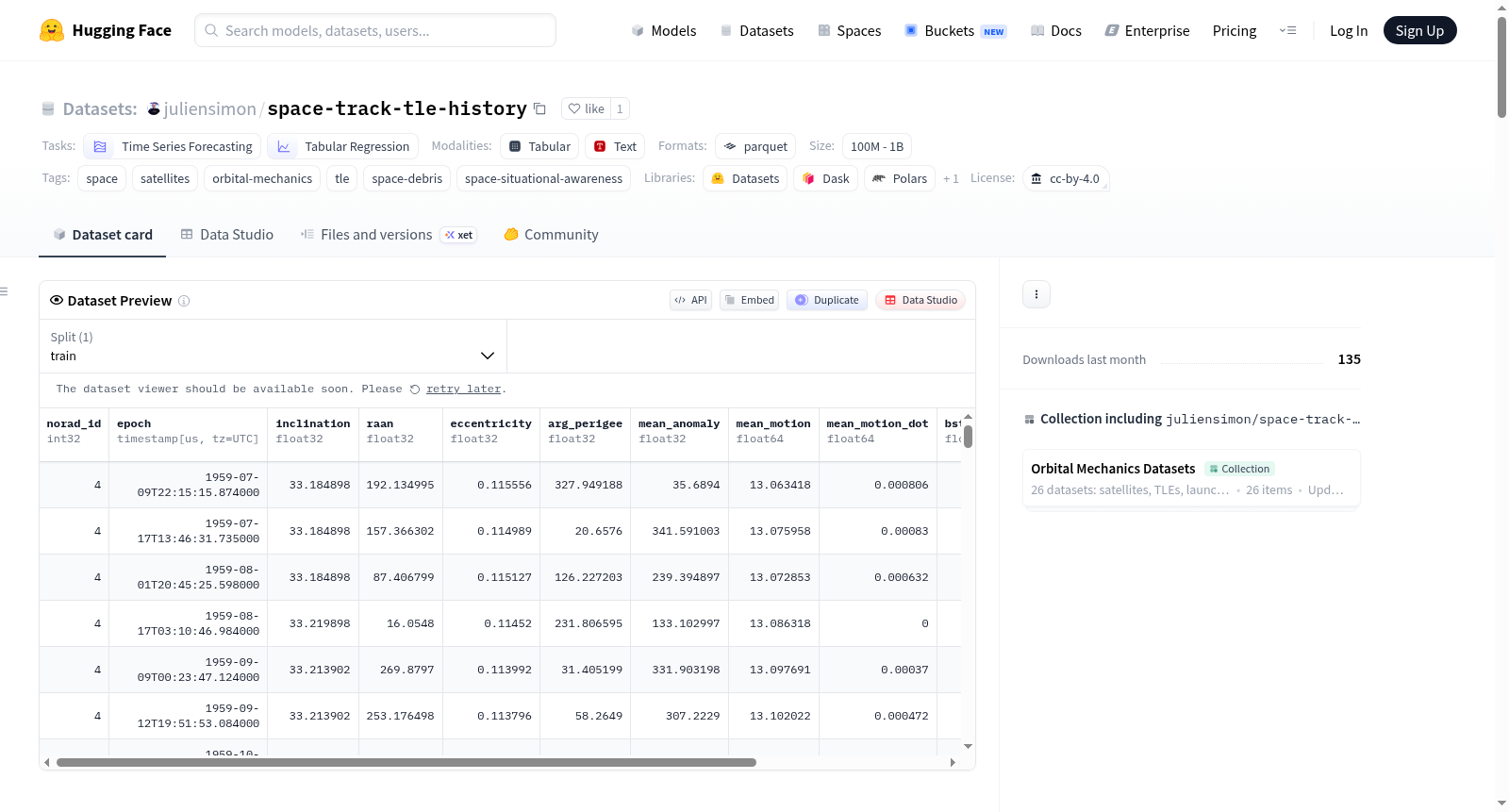Open the Orbital Mechanics Datasets collection
The height and width of the screenshot is (812, 1509).
[1191, 478]
